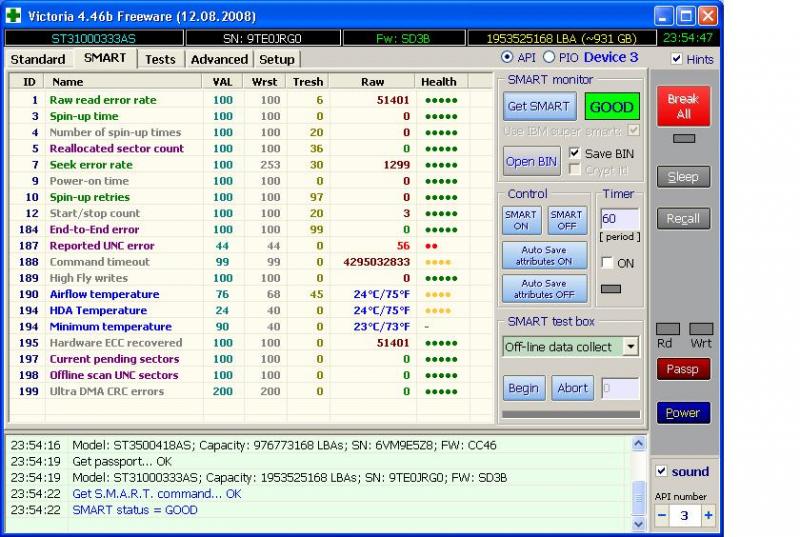Select the PIO mode radio button

pos(549,57)
